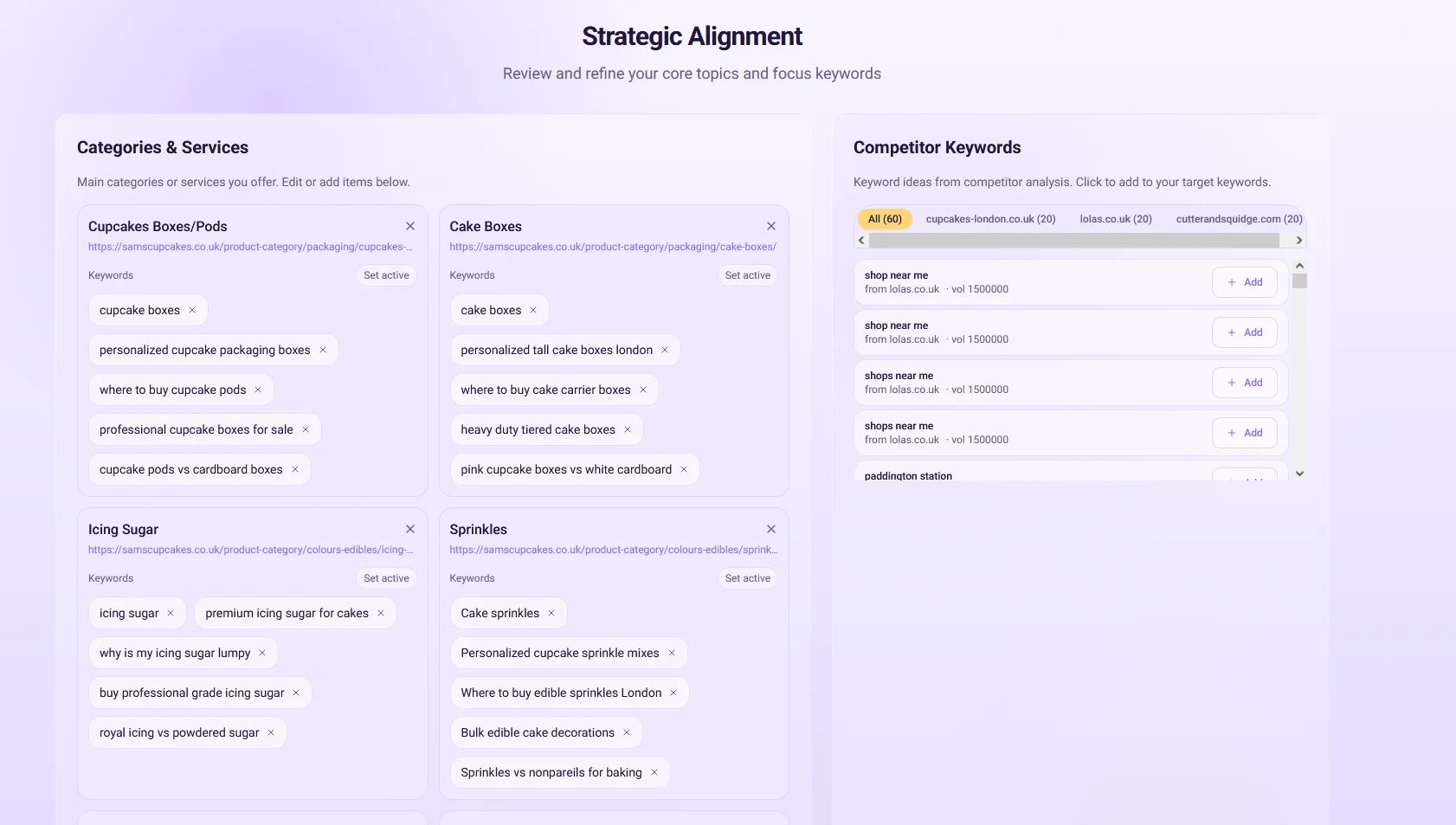This screenshot has width=1456, height=825.
Task: Click the left chevron beside the tab bar
Action: coord(861,240)
